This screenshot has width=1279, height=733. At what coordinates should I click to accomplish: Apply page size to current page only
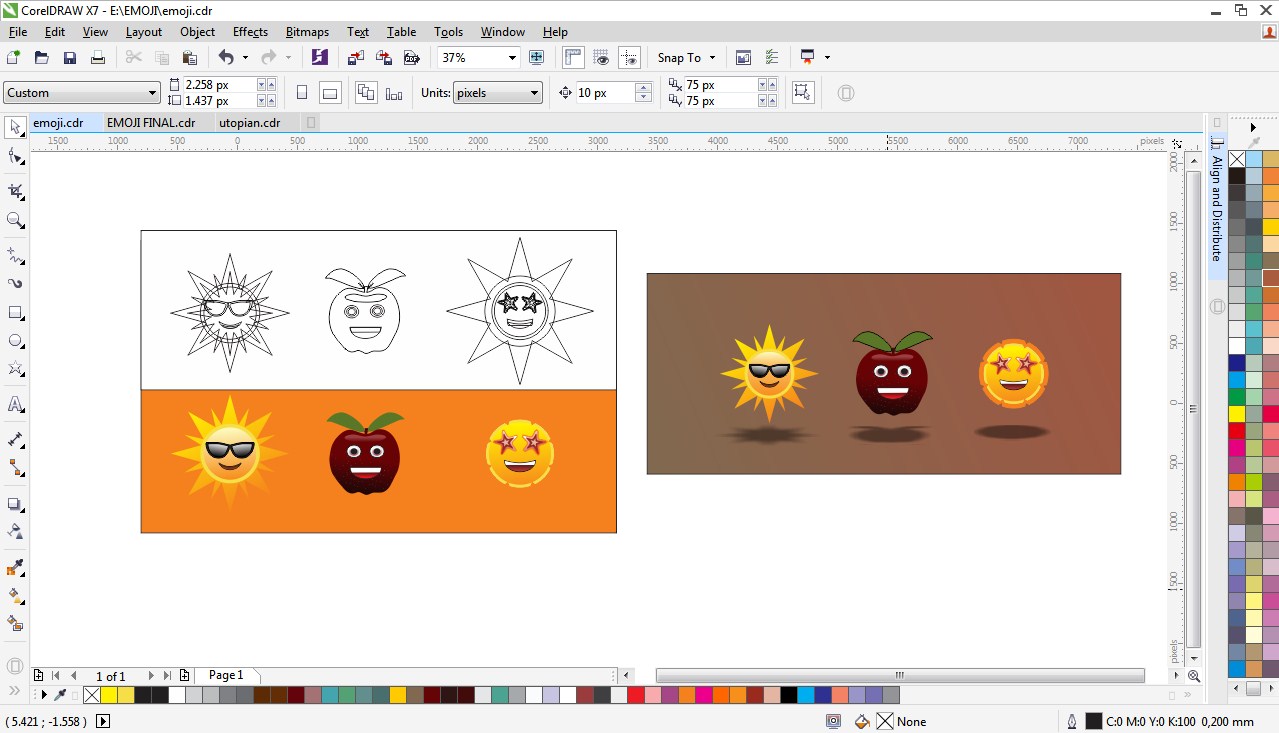pyautogui.click(x=394, y=93)
